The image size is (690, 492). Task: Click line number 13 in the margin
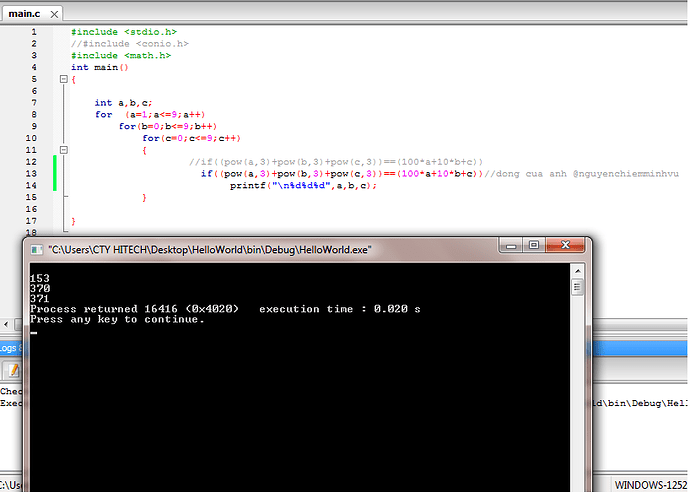(x=32, y=174)
